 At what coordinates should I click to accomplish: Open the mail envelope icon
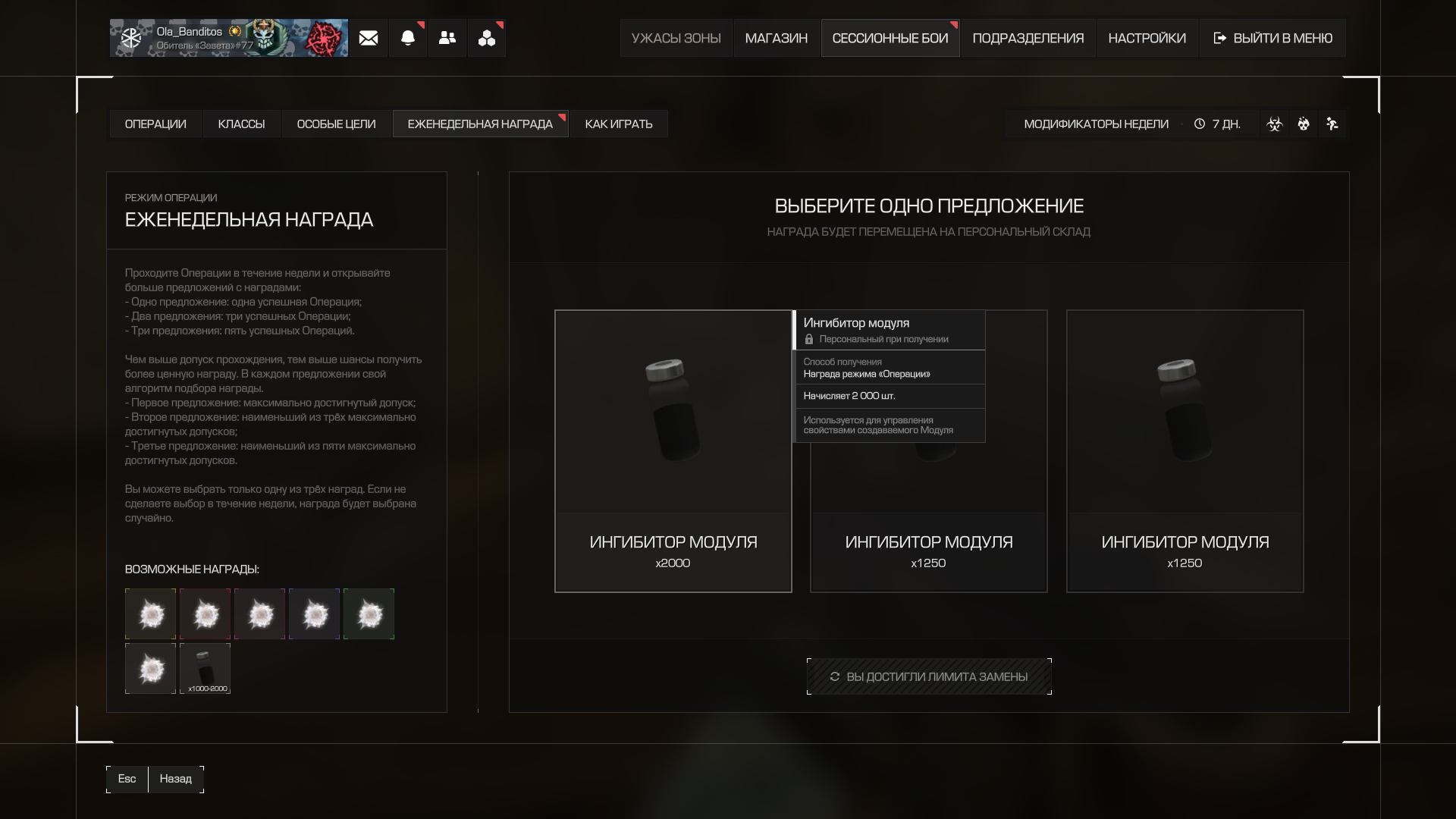pos(369,38)
